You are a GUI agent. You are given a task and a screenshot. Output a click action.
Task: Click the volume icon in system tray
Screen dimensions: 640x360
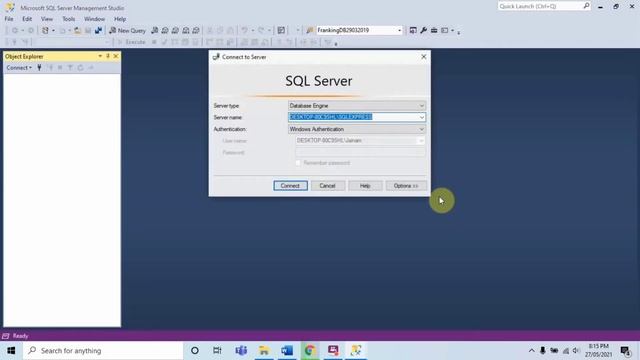(x=576, y=351)
